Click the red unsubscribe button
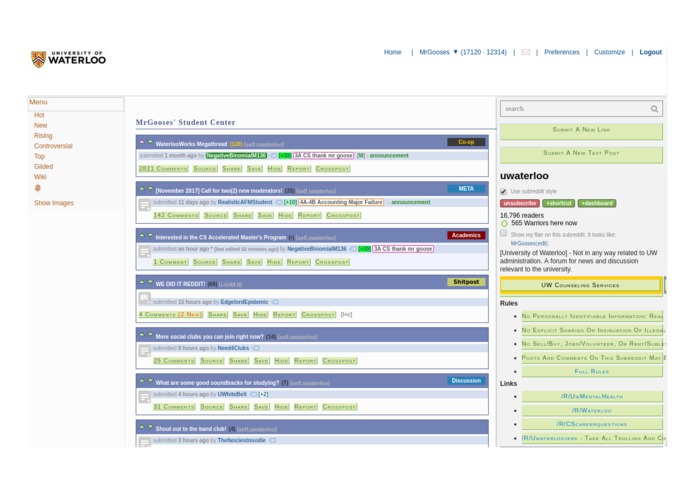Viewport: 695px width, 494px height. click(x=519, y=203)
